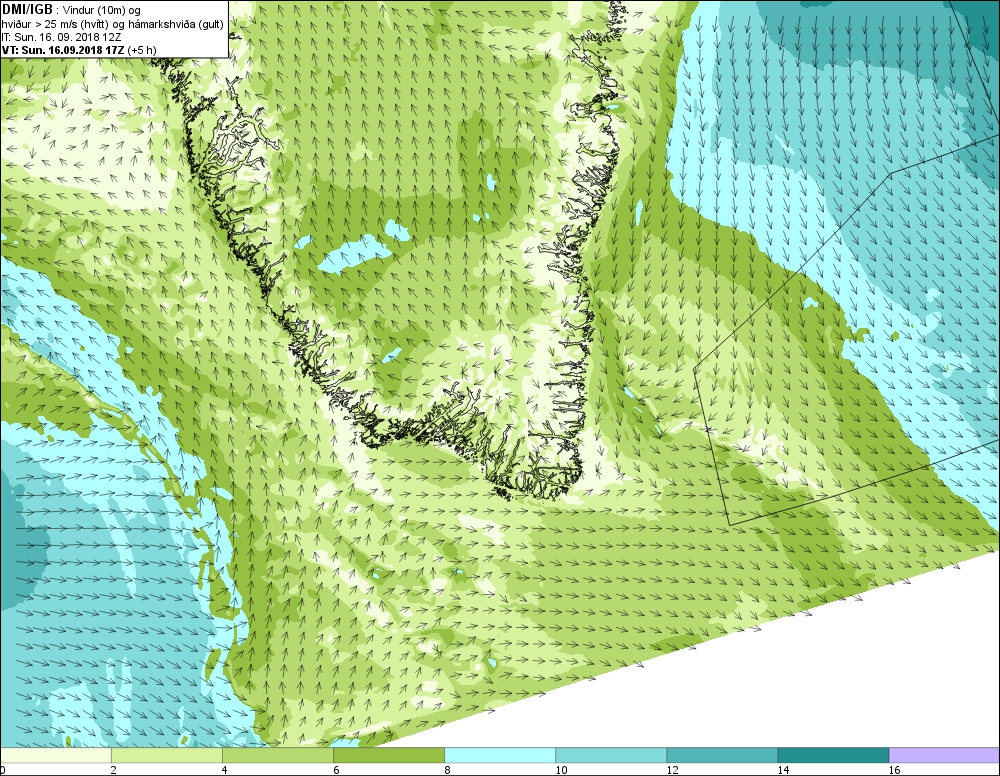Click the light cyan 8–10 legend swatch
Screen dimensions: 1000x776
click(500, 755)
